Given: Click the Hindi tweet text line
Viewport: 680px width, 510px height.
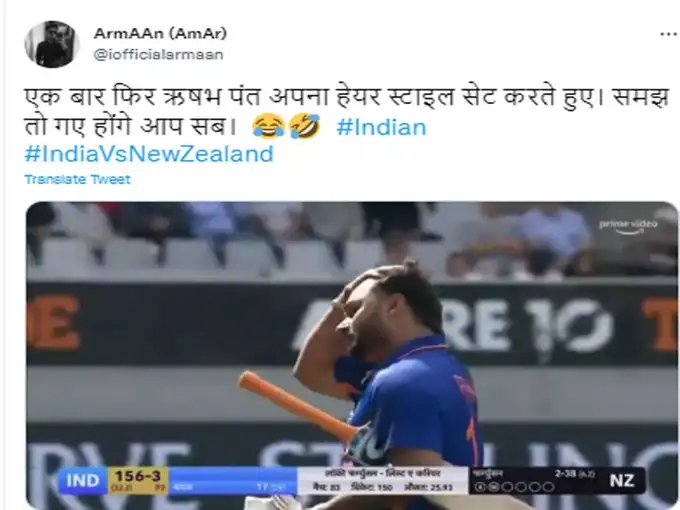Looking at the screenshot, I should (x=347, y=97).
